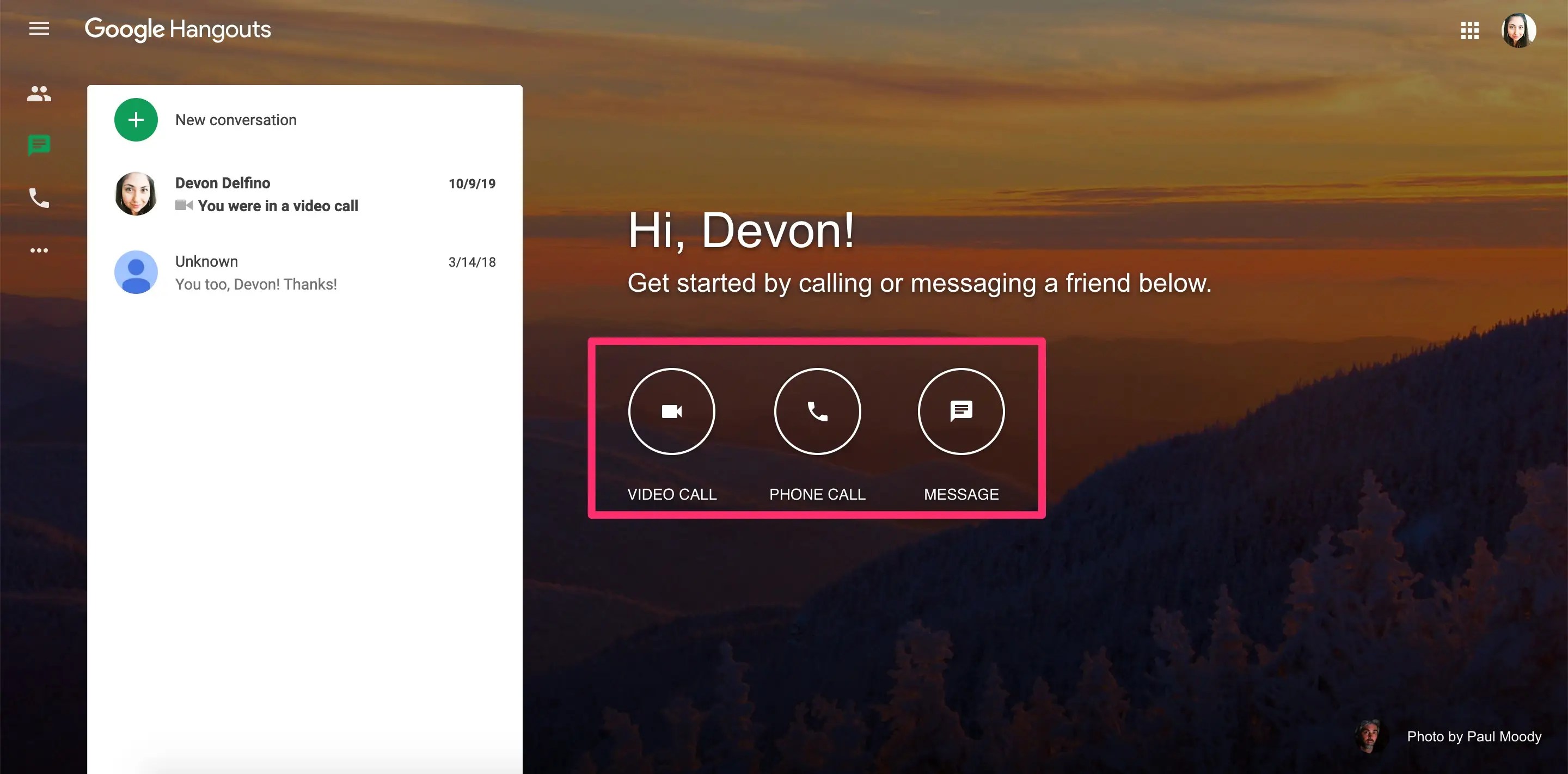Open the Phone calls sidebar icon
The width and height of the screenshot is (1568, 774).
[x=39, y=198]
